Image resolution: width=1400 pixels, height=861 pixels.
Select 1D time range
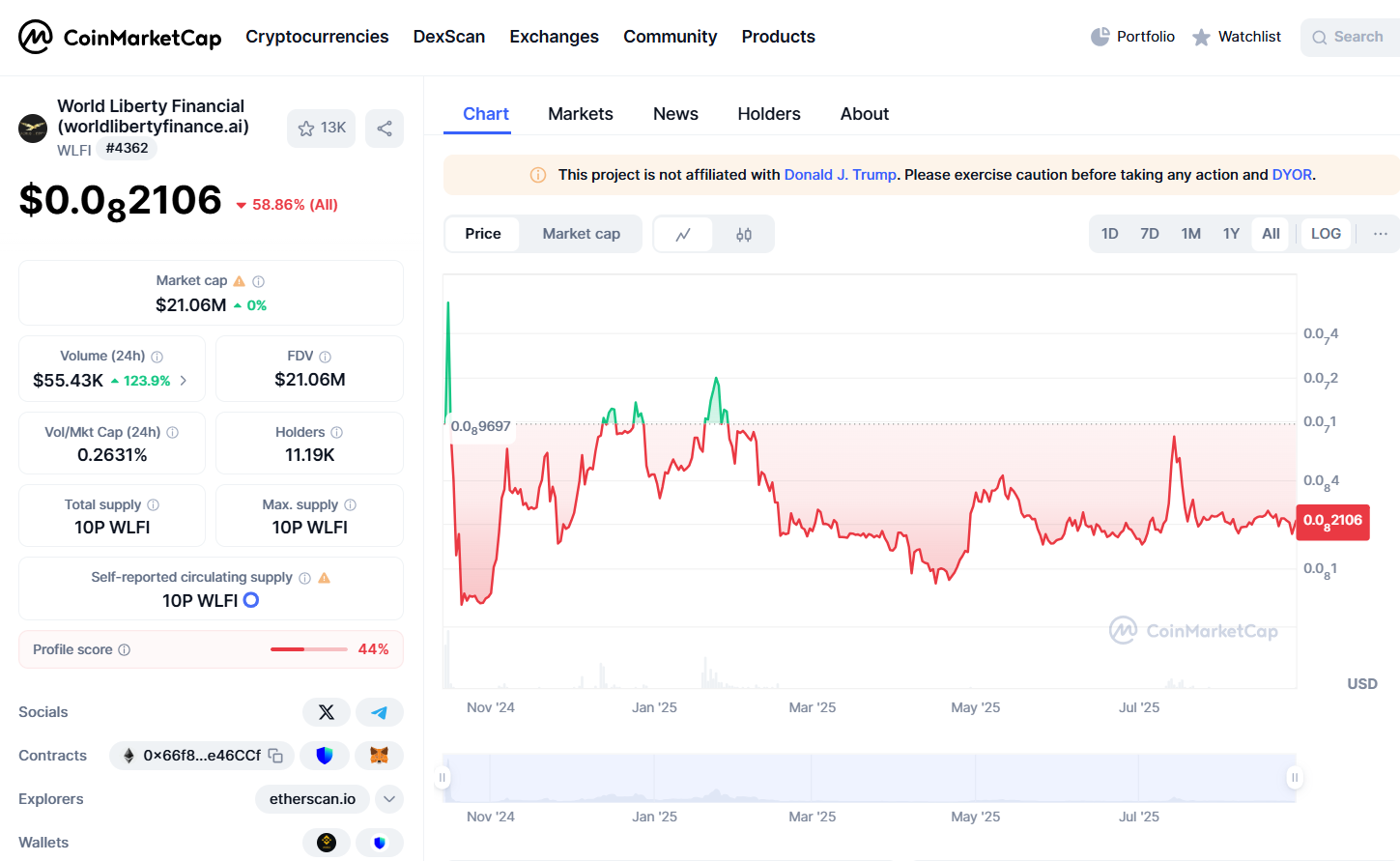1110,234
